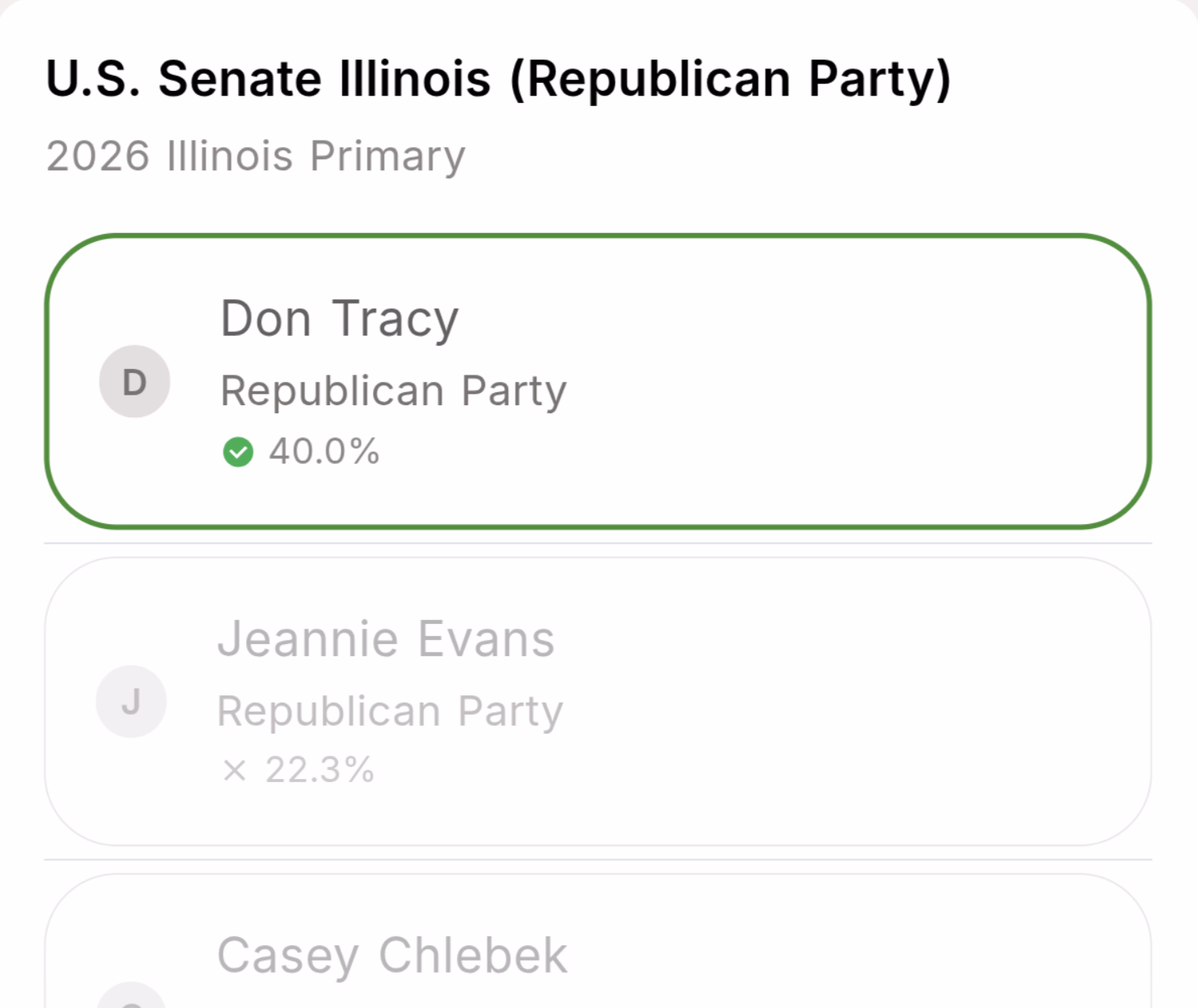Click the 'D' avatar circle for Don Tracy
This screenshot has width=1198, height=1008.
[134, 381]
